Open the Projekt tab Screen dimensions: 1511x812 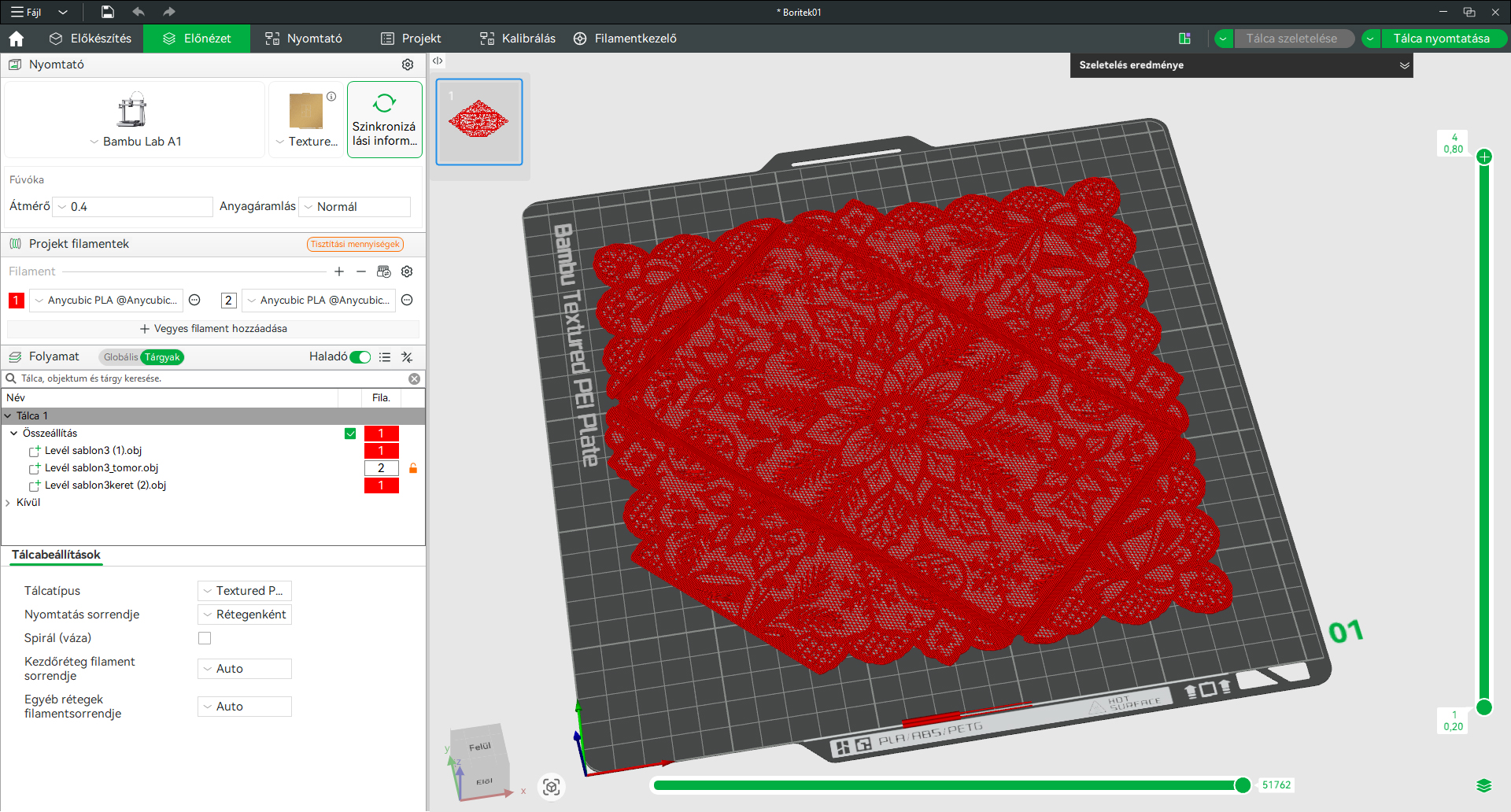pyautogui.click(x=411, y=39)
